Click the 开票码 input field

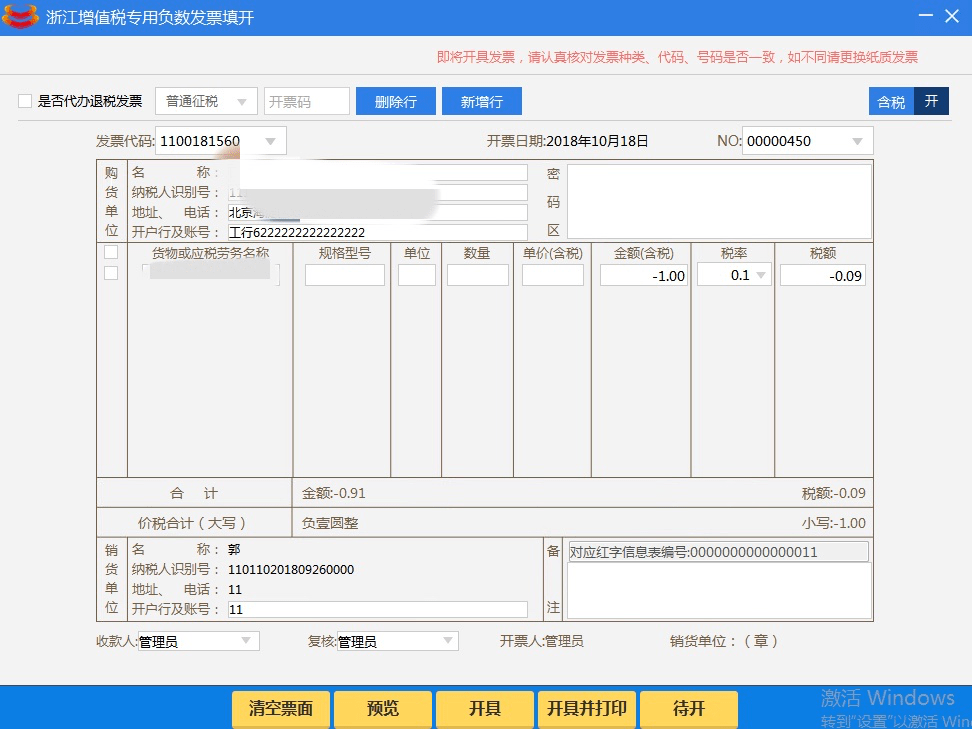pos(306,100)
